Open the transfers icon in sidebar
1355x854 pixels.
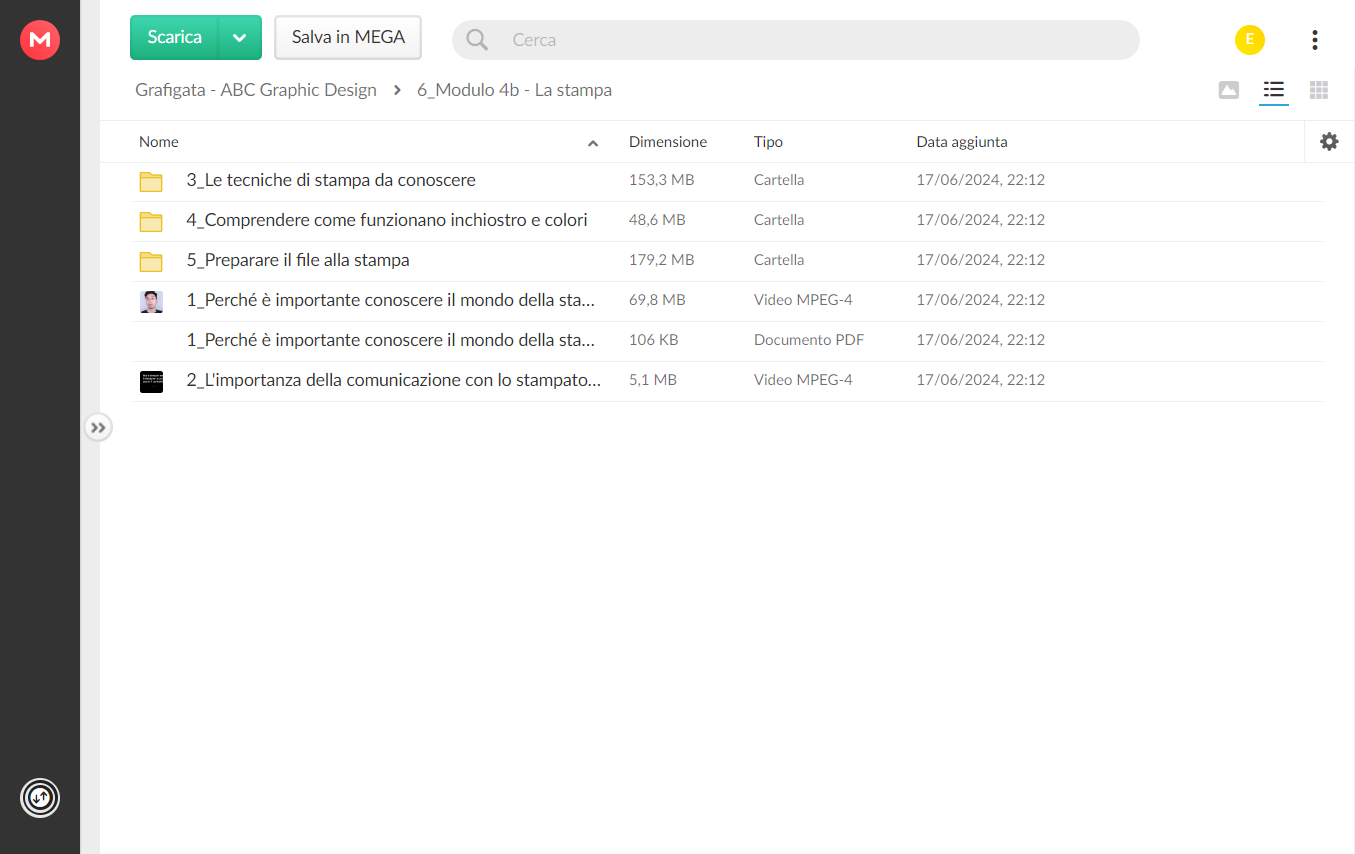[40, 798]
